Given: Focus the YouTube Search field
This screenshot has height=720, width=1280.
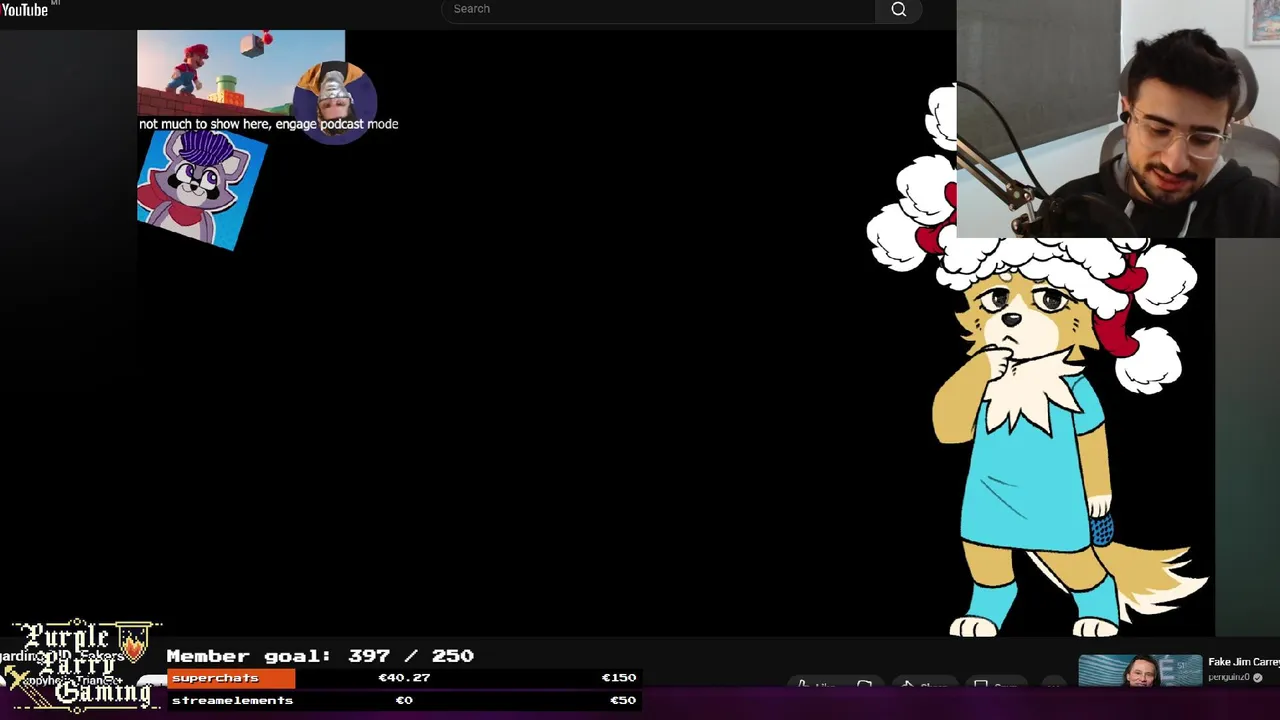Looking at the screenshot, I should [x=658, y=9].
